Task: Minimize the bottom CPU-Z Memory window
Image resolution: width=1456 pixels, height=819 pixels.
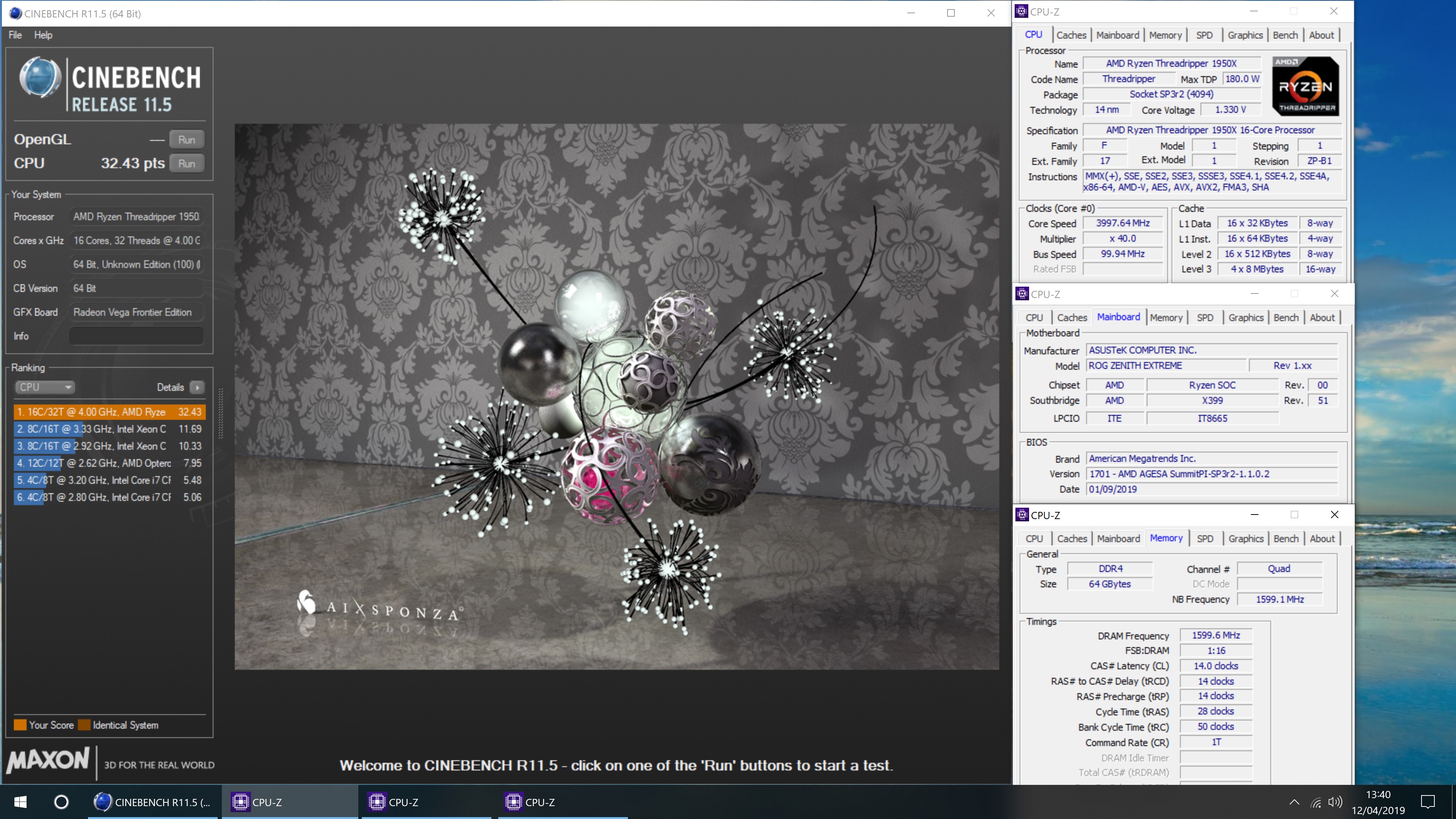Action: click(1254, 515)
